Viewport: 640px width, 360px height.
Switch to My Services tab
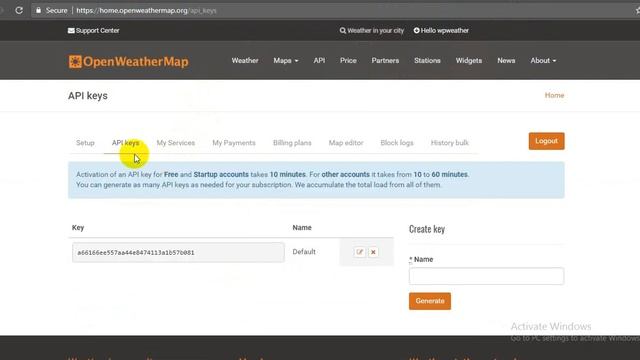click(x=176, y=143)
